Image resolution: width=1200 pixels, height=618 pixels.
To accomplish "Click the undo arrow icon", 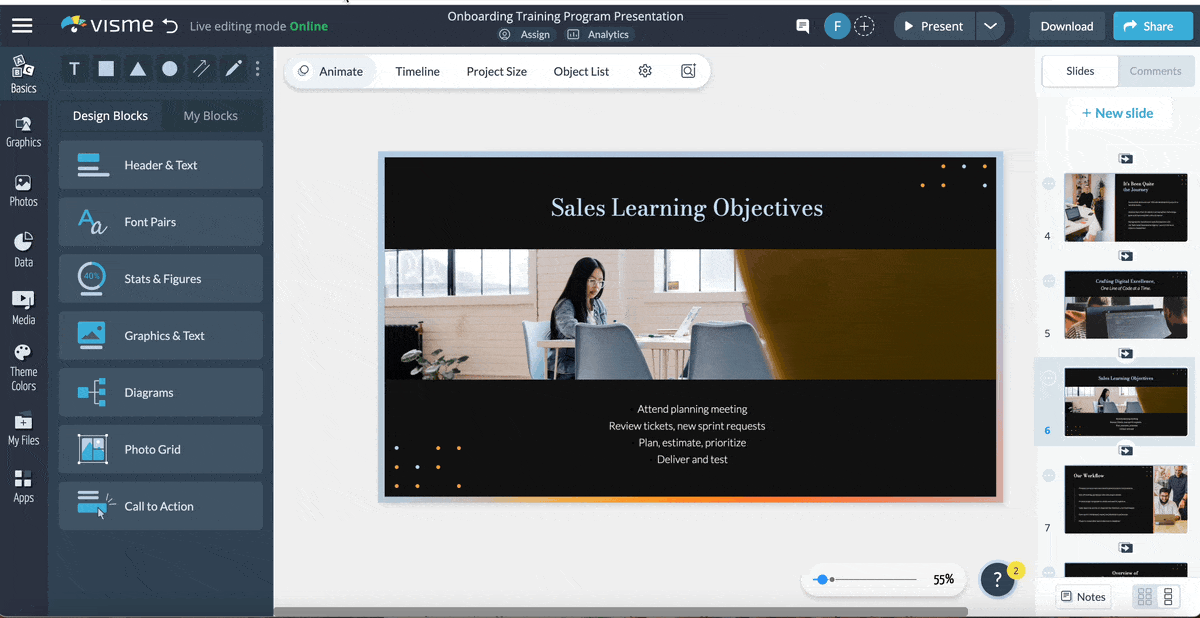I will tap(170, 26).
